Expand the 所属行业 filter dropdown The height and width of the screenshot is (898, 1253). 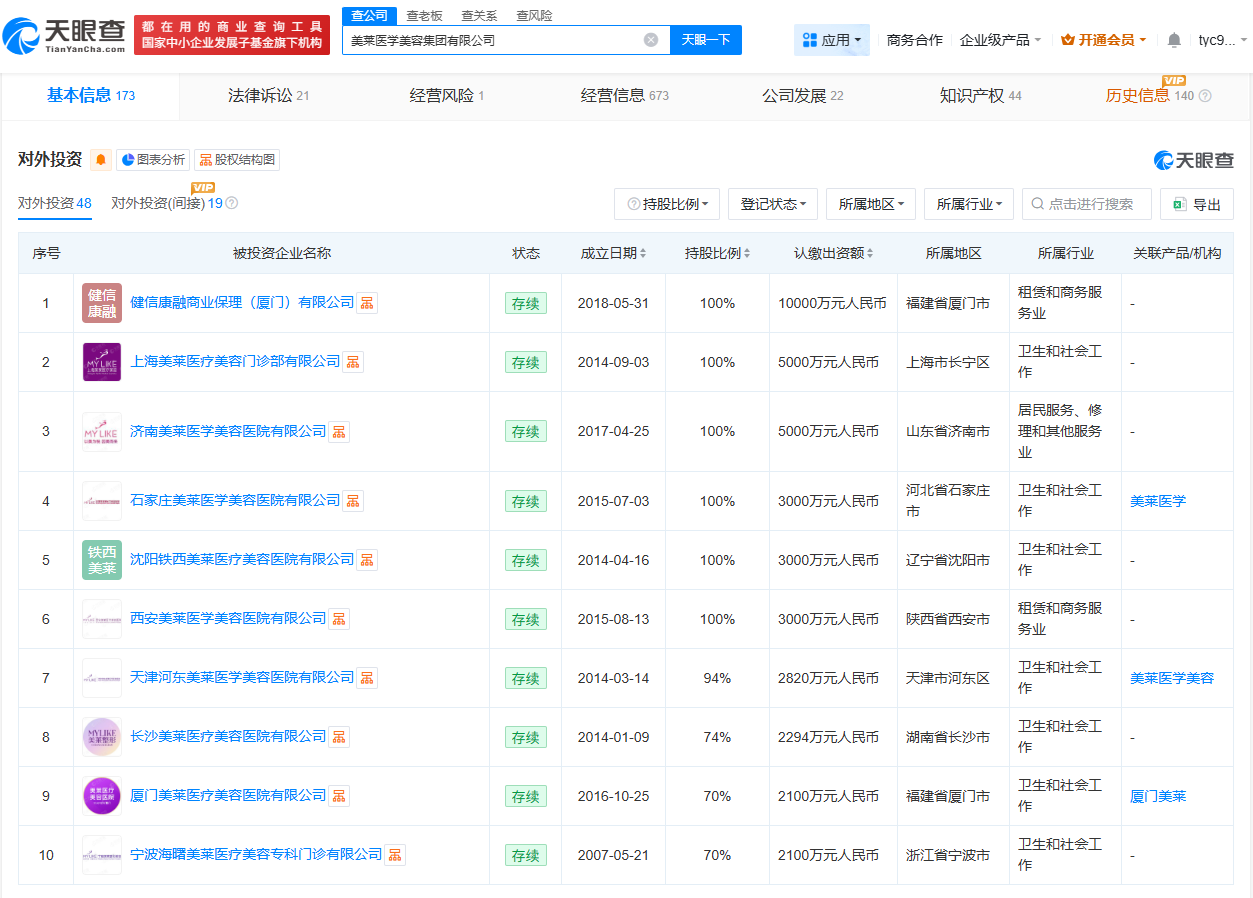pyautogui.click(x=969, y=204)
